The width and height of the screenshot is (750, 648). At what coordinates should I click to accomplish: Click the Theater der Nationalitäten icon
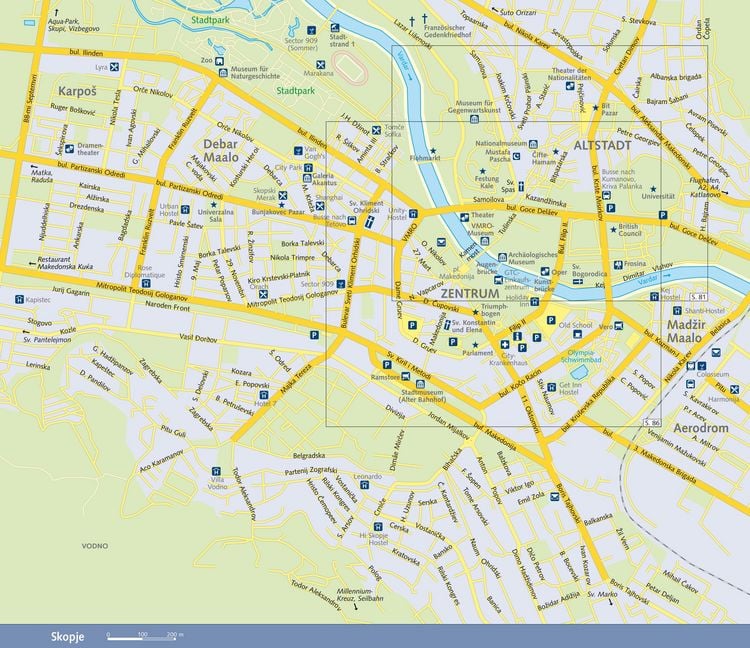pyautogui.click(x=570, y=86)
